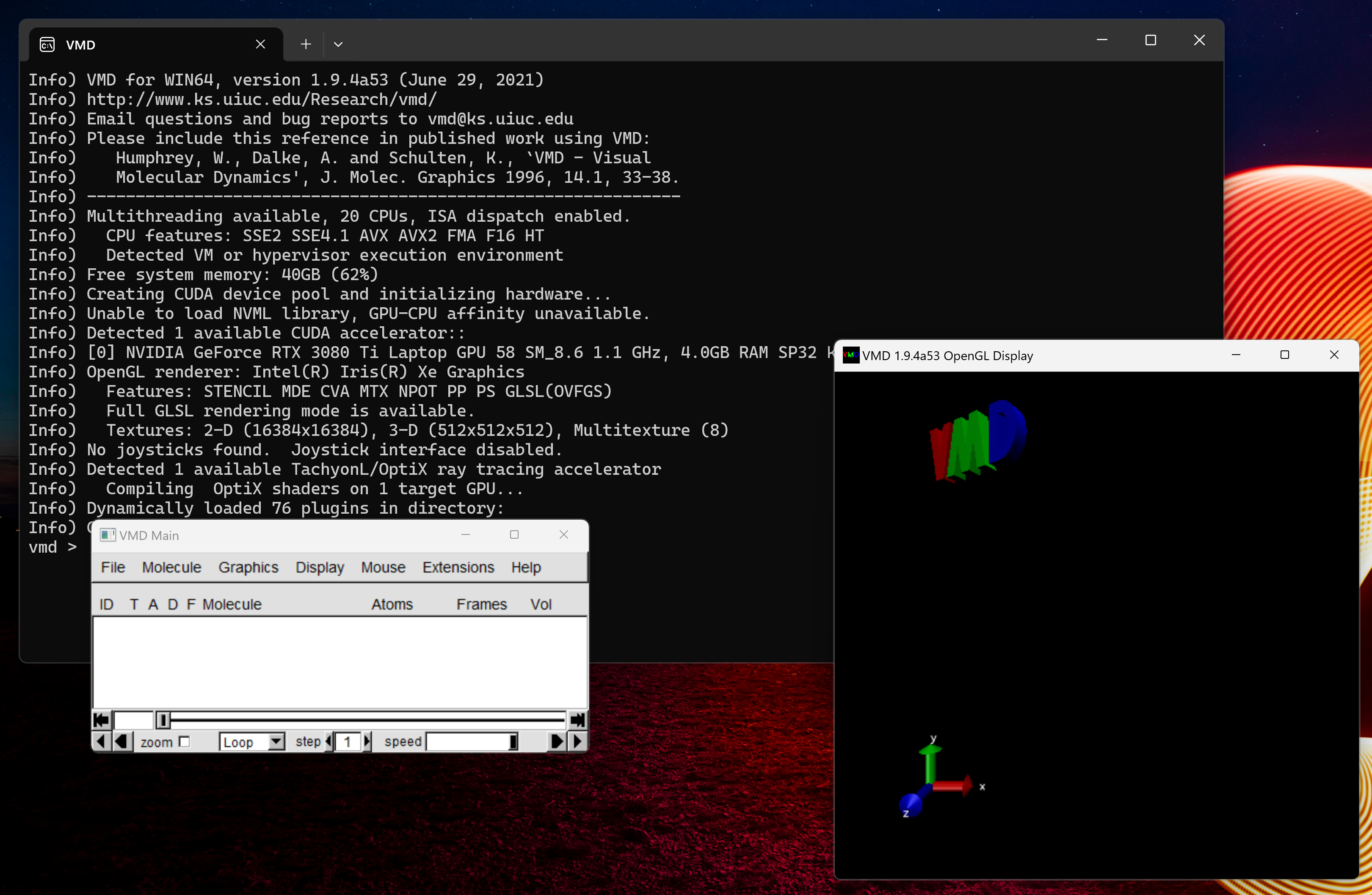Step back one frame
The image size is (1372, 895).
[102, 741]
